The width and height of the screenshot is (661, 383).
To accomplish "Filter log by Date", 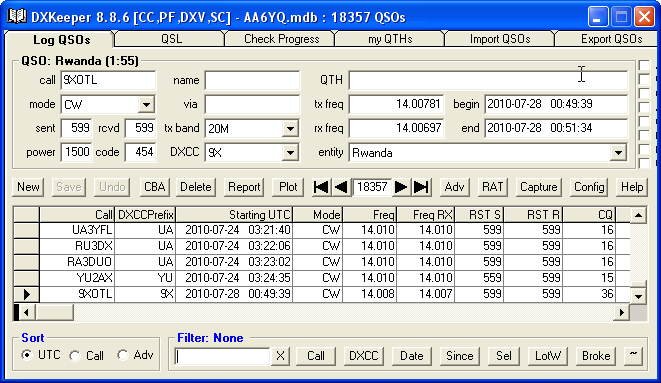I will click(411, 356).
